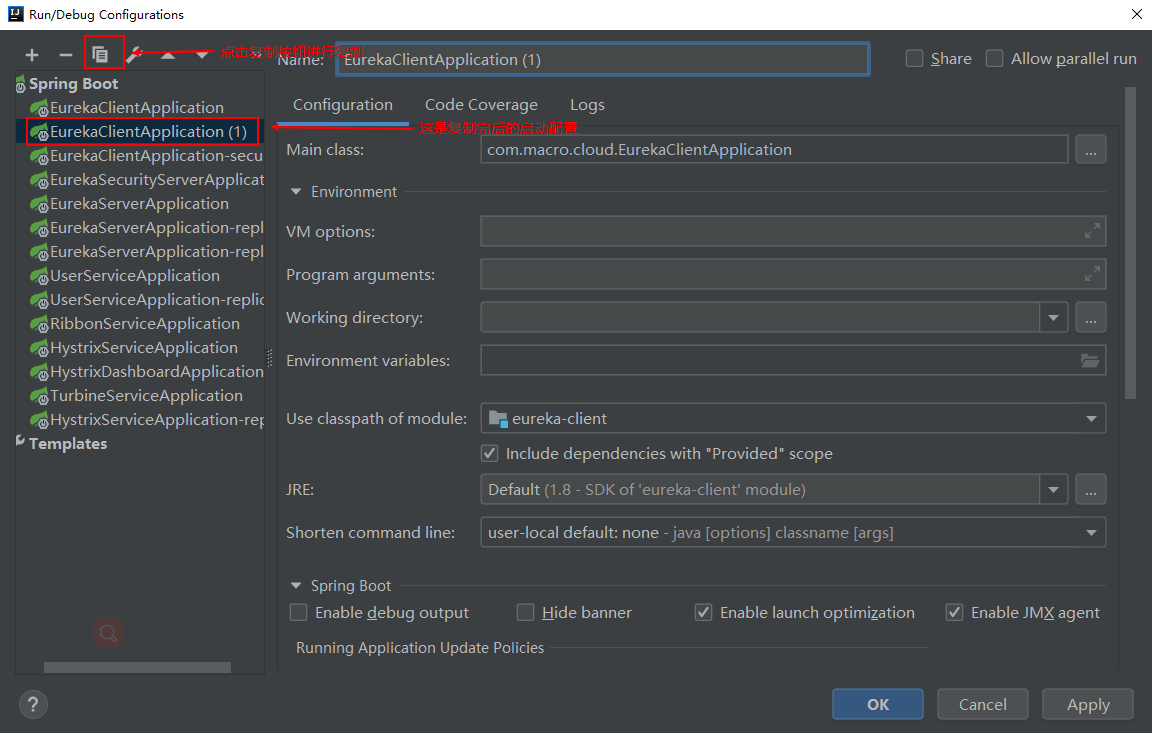
Task: Switch to the Code Coverage tab
Action: [481, 105]
